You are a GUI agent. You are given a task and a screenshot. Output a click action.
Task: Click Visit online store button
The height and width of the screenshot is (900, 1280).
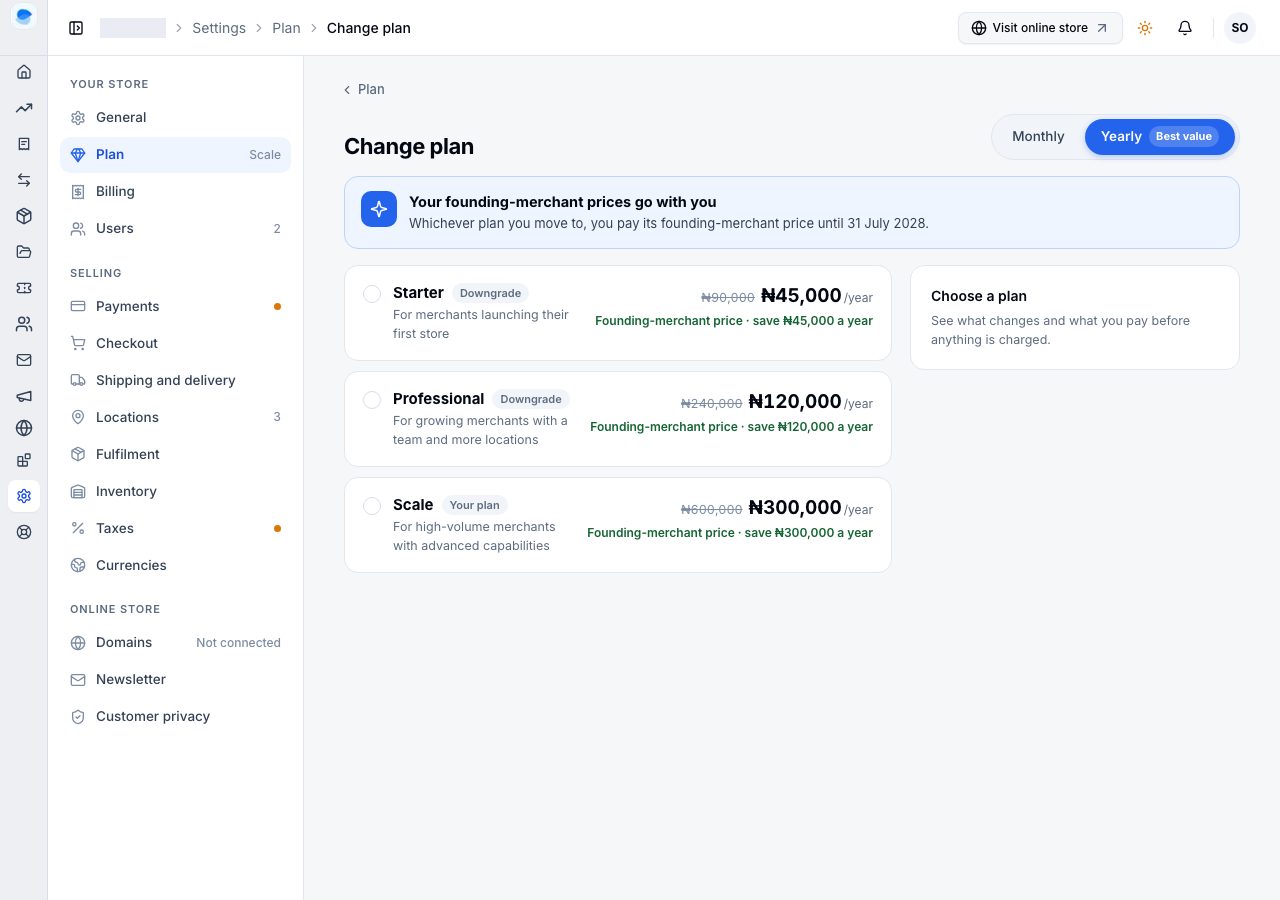point(1040,28)
